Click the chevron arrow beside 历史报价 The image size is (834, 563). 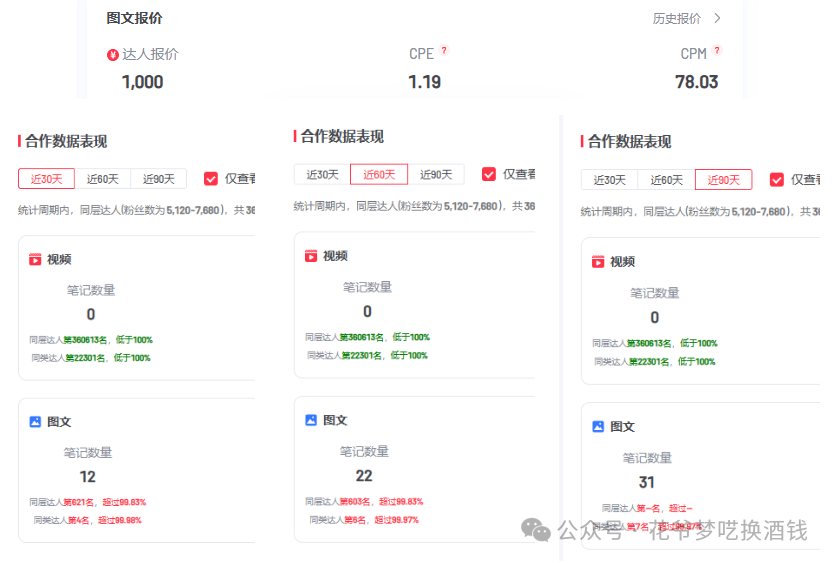[x=717, y=19]
